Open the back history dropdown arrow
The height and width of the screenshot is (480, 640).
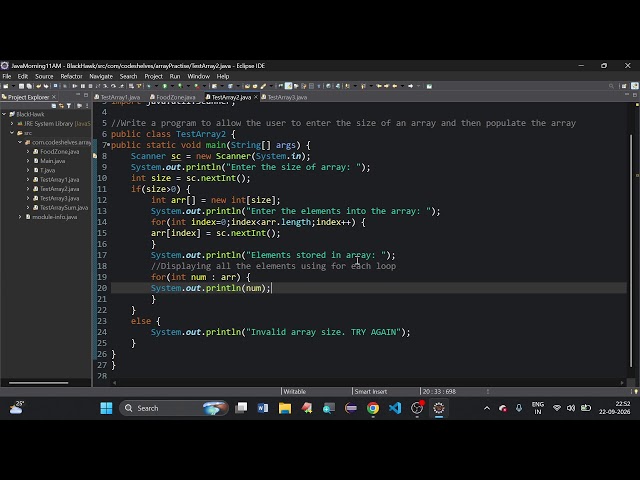pos(402,86)
